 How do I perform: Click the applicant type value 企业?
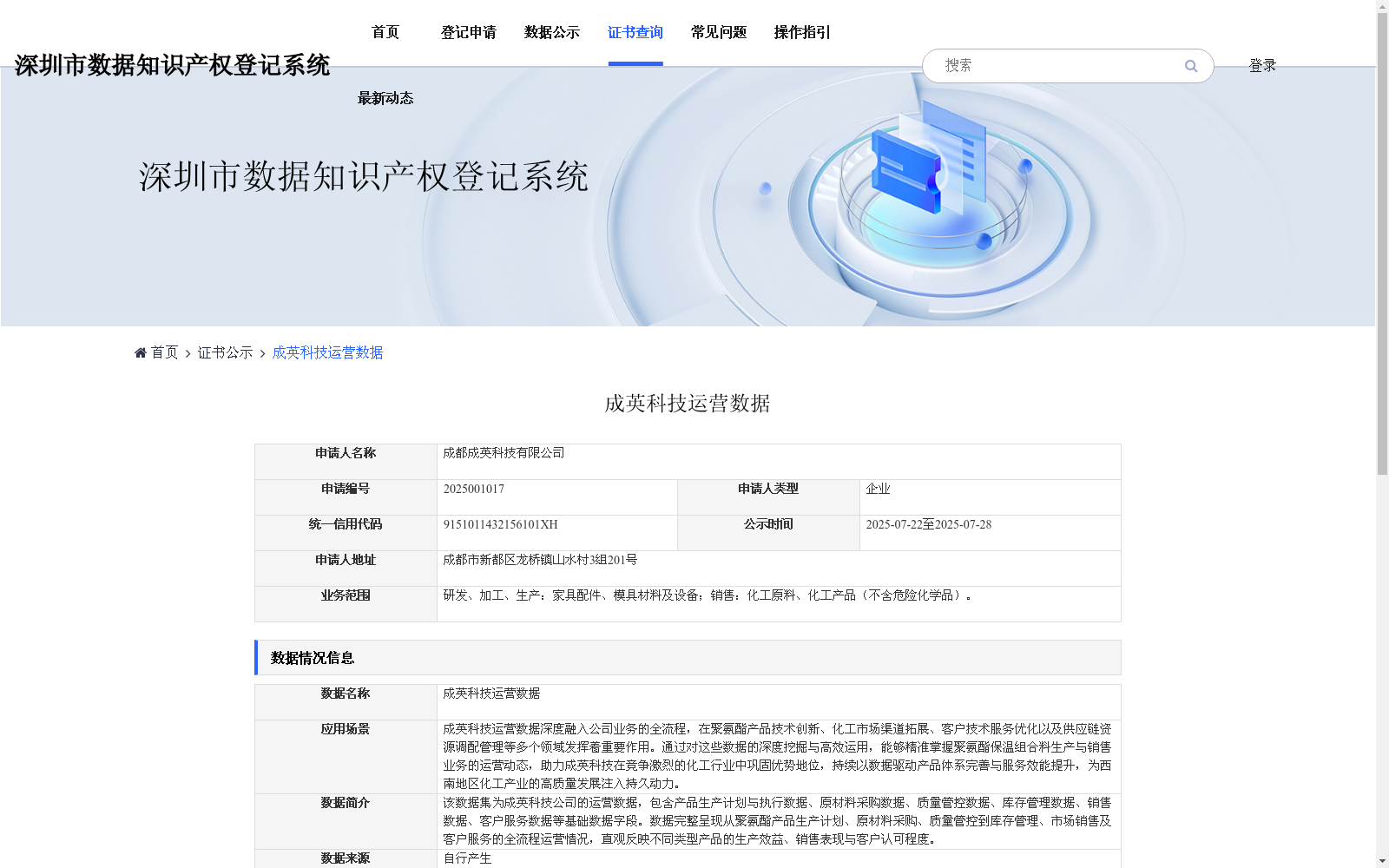tap(878, 489)
